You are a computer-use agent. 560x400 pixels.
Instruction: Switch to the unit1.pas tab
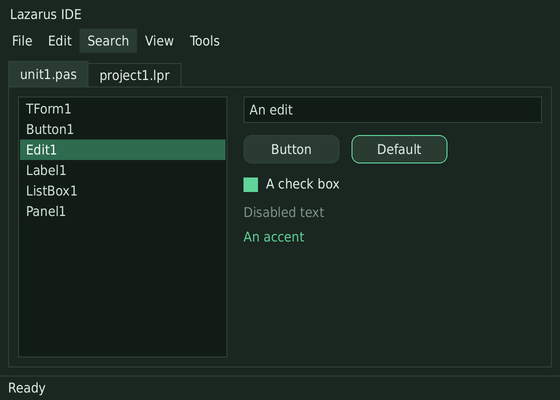click(x=48, y=74)
